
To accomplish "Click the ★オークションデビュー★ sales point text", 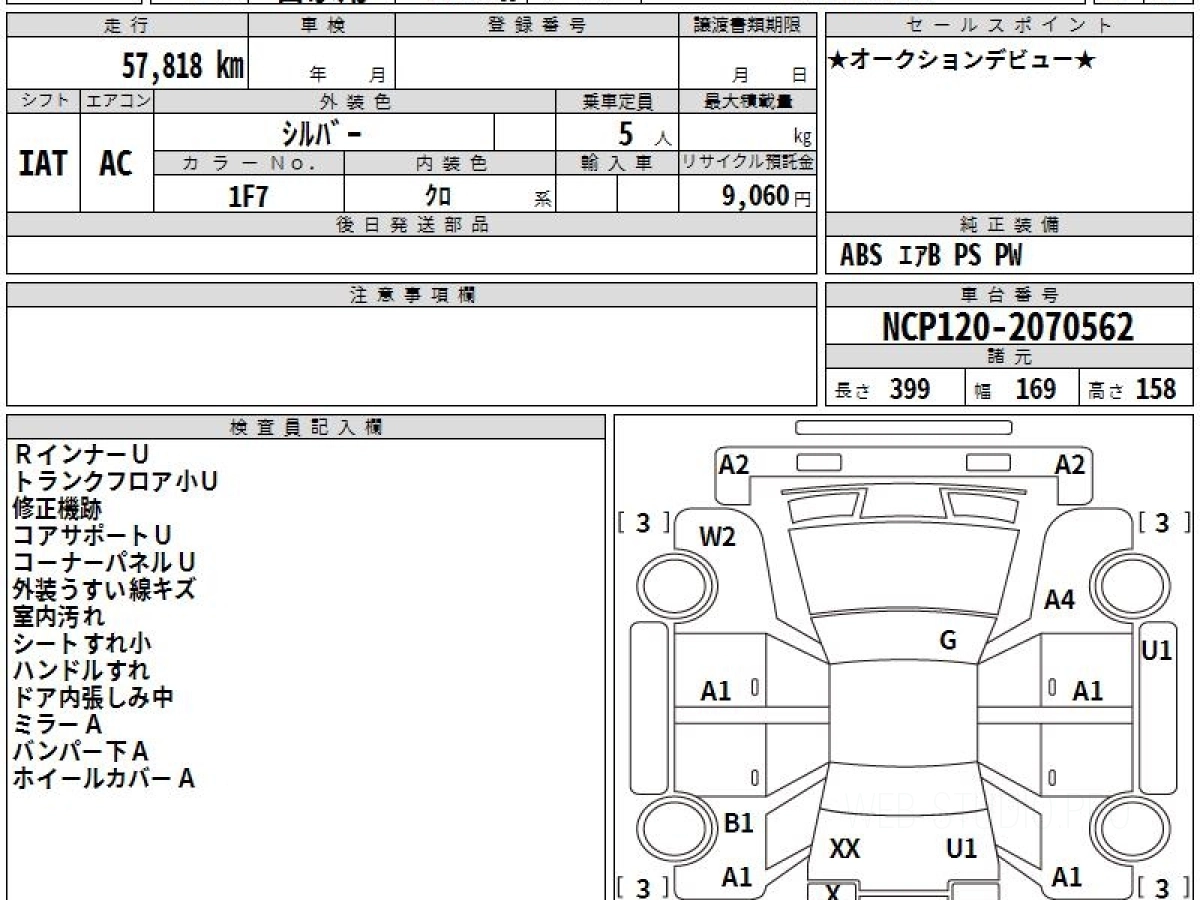I will (962, 60).
